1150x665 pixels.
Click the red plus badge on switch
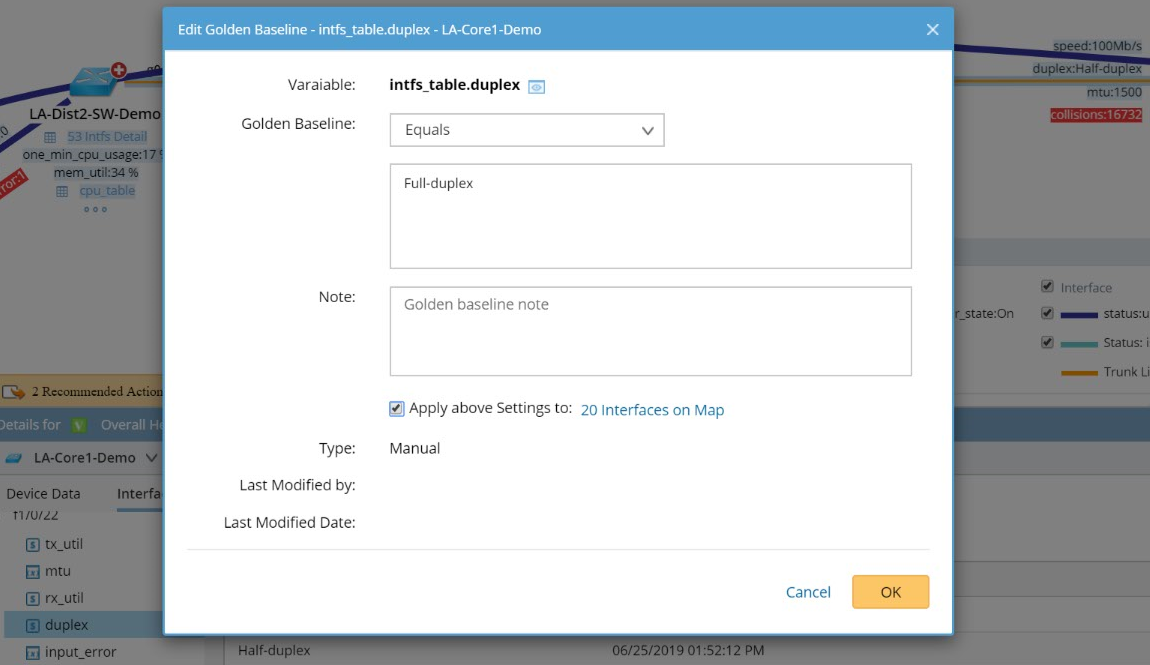pos(119,70)
